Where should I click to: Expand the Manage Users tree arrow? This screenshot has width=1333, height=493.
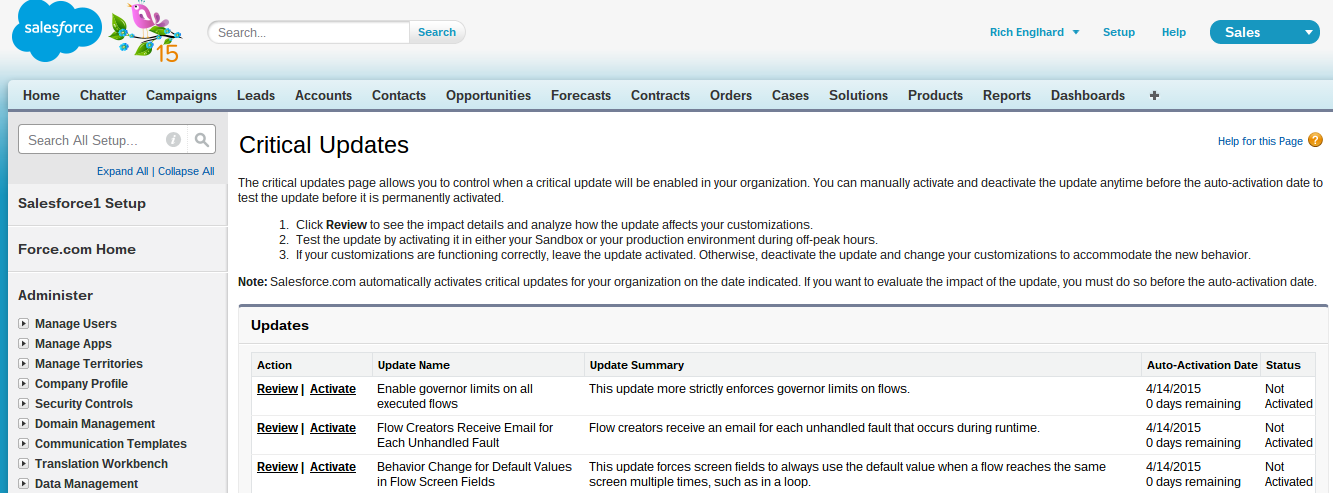pos(24,324)
